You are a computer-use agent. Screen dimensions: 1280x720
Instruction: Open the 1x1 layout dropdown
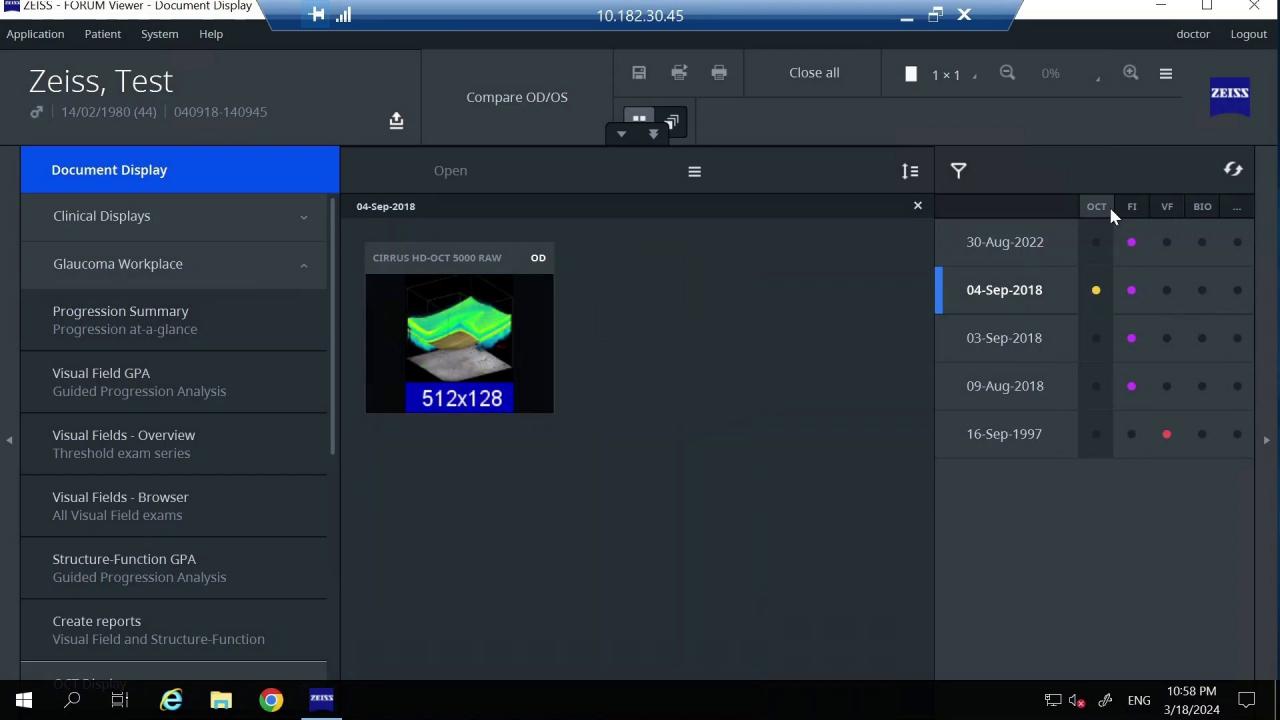[x=946, y=73]
